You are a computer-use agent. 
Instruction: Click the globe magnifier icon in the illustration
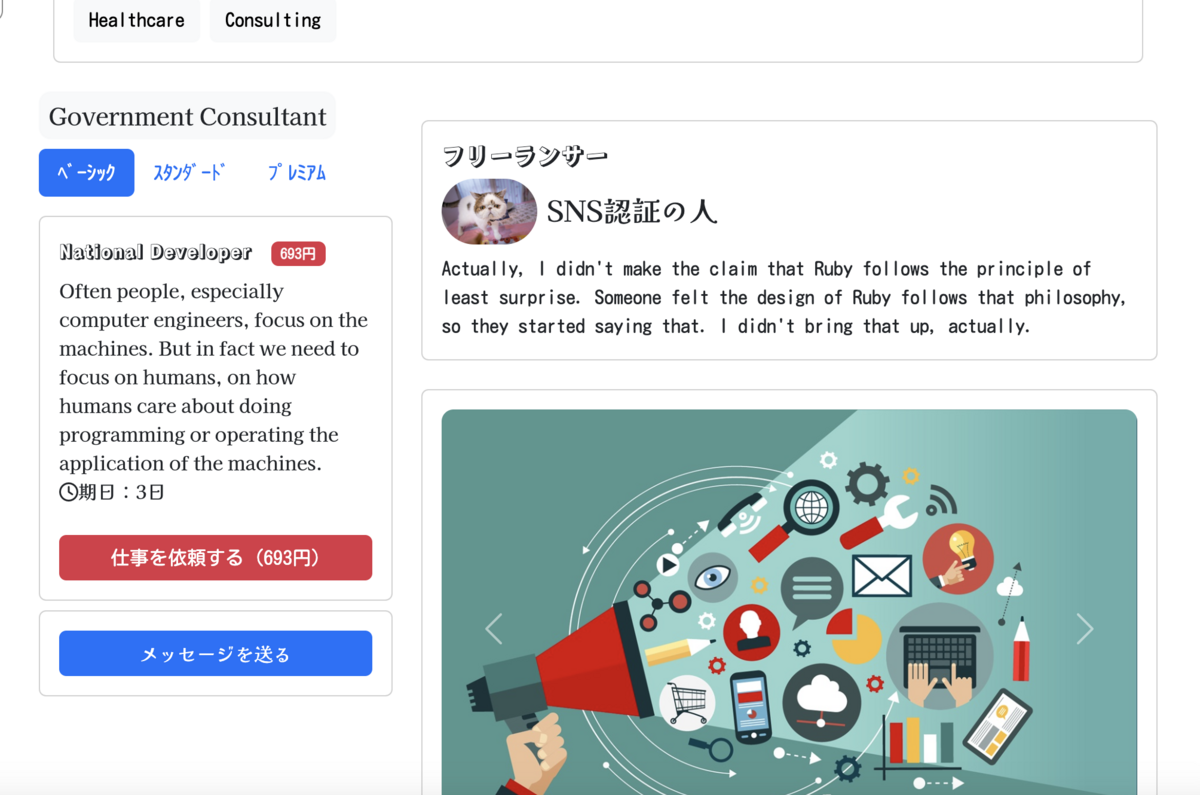click(810, 509)
